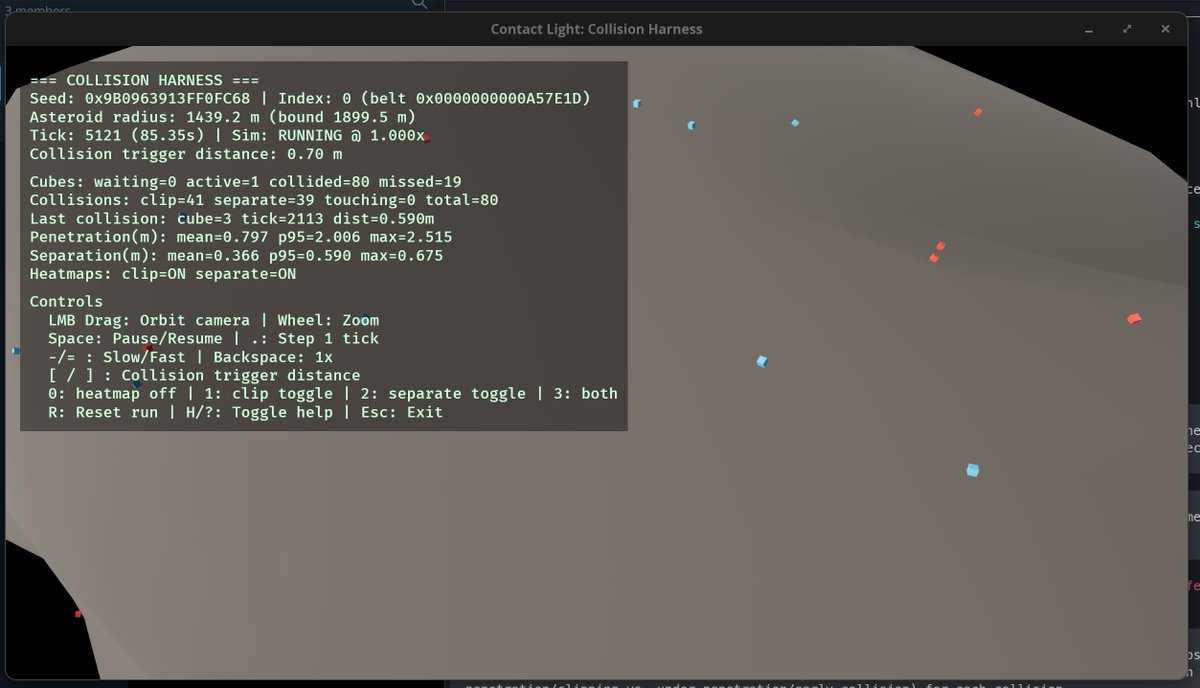Viewport: 1200px width, 688px height.
Task: Maximize the Collision Harness window
Action: (x=1127, y=29)
